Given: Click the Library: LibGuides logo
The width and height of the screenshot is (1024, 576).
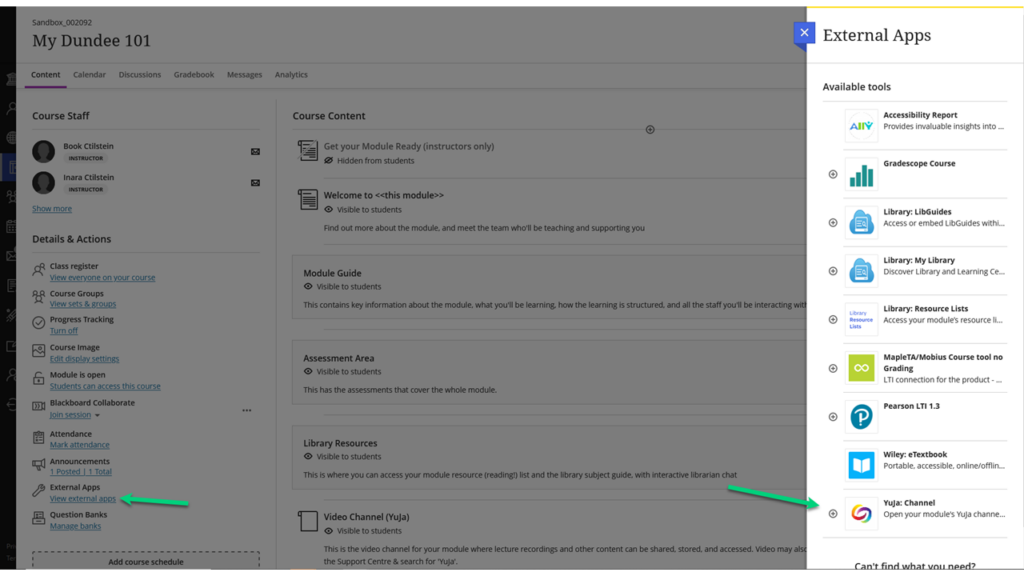Looking at the screenshot, I should (861, 223).
